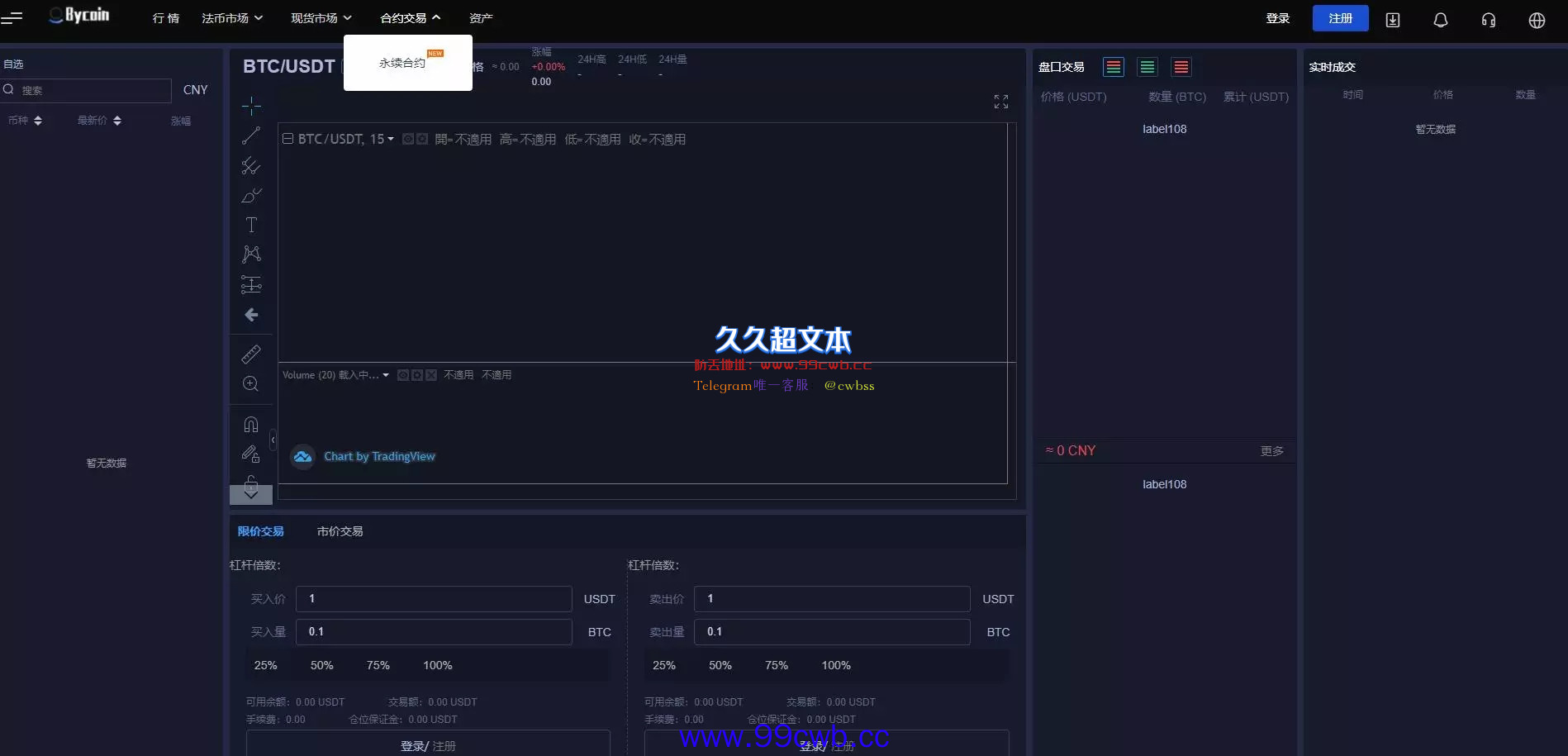Screen dimensions: 1568x756
Task: Switch to 市价交易 tab
Action: [x=340, y=531]
